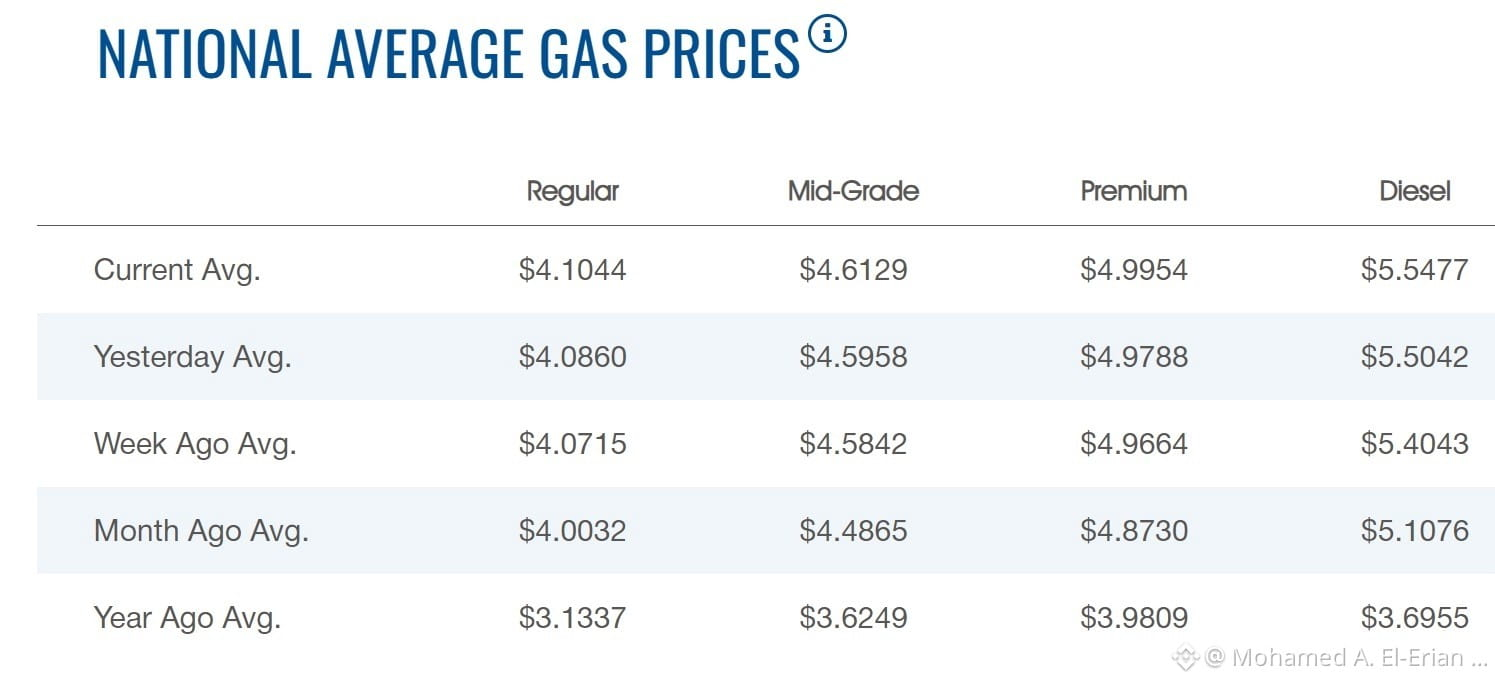Click the watermark logo icon at bottom right
The height and width of the screenshot is (682, 1495).
click(1185, 657)
